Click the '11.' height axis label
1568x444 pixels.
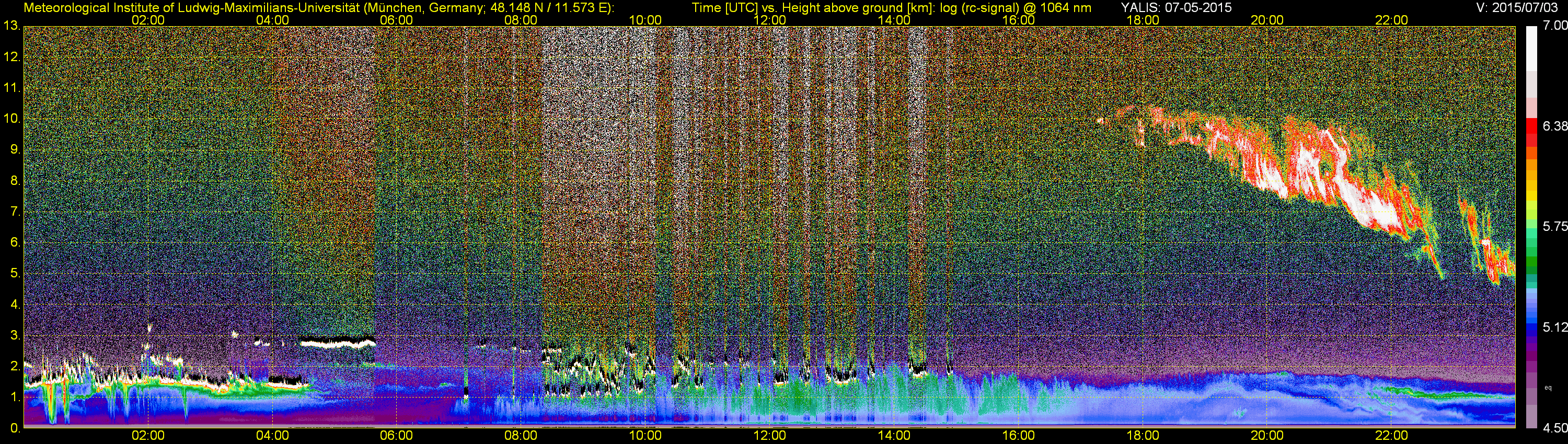(11, 88)
